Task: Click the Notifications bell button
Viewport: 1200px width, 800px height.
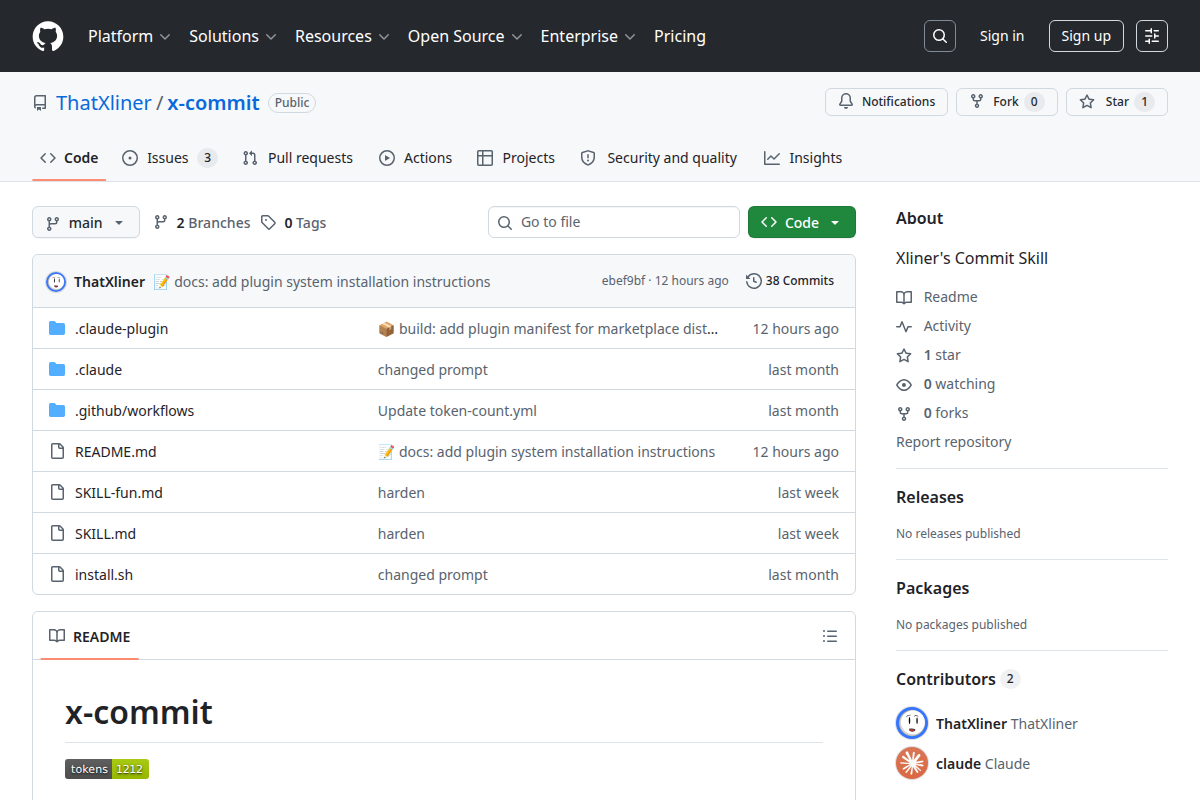Action: click(886, 102)
